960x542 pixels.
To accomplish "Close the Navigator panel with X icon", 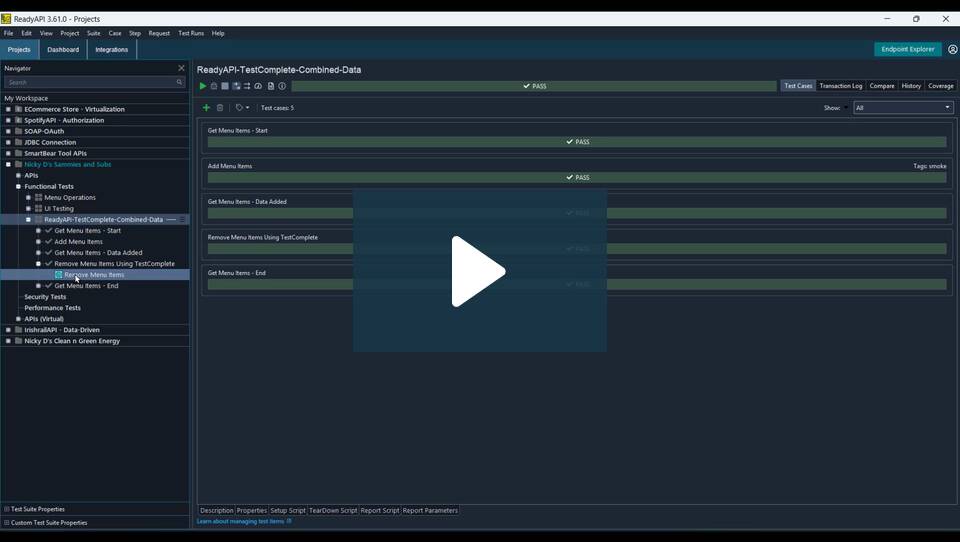I will click(181, 68).
